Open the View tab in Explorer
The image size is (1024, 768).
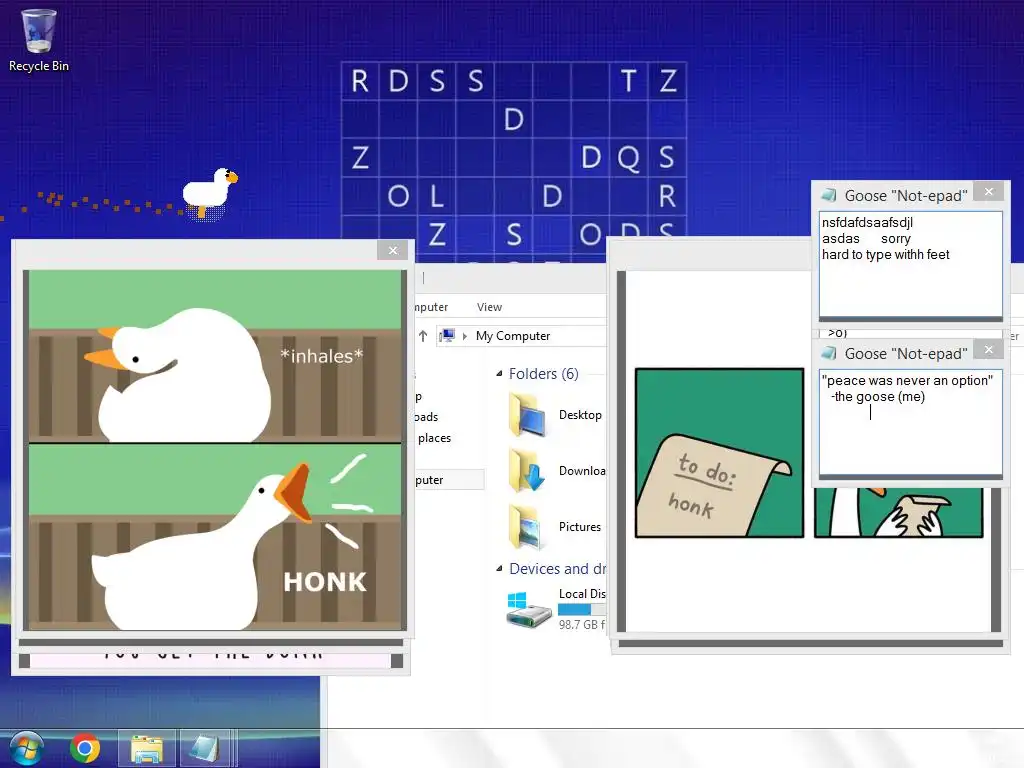pos(489,307)
